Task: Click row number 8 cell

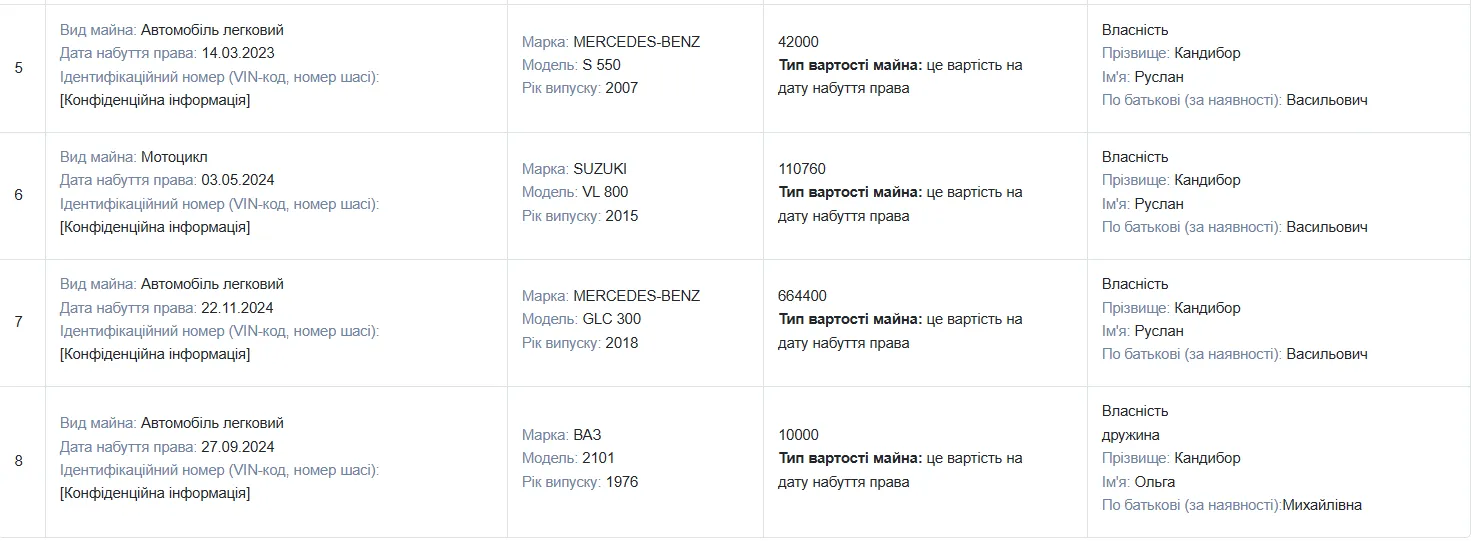Action: coord(19,461)
